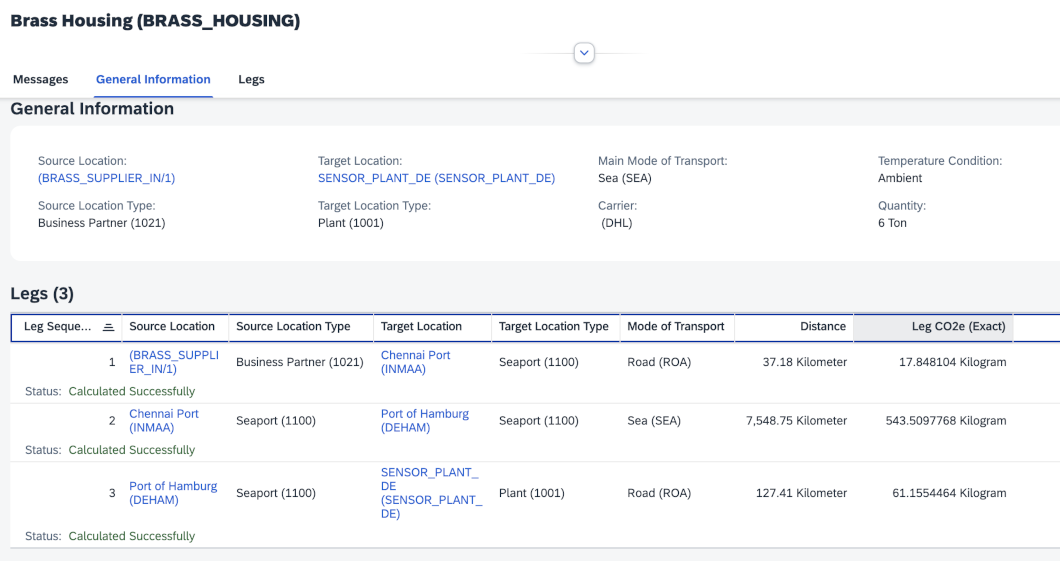The height and width of the screenshot is (561, 1060).
Task: Select the General Information tab
Action: pos(153,80)
